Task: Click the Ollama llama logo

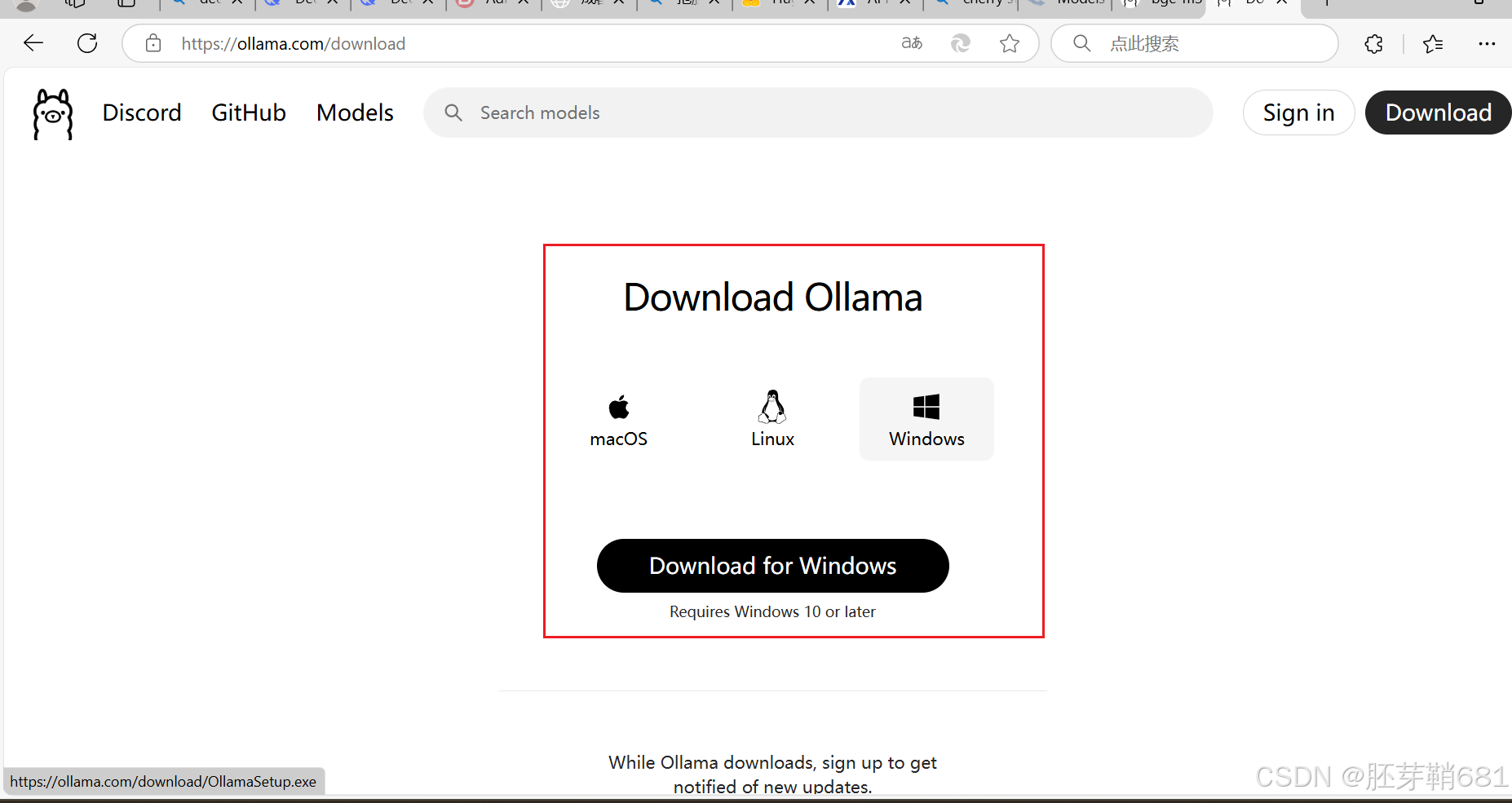Action: click(53, 113)
